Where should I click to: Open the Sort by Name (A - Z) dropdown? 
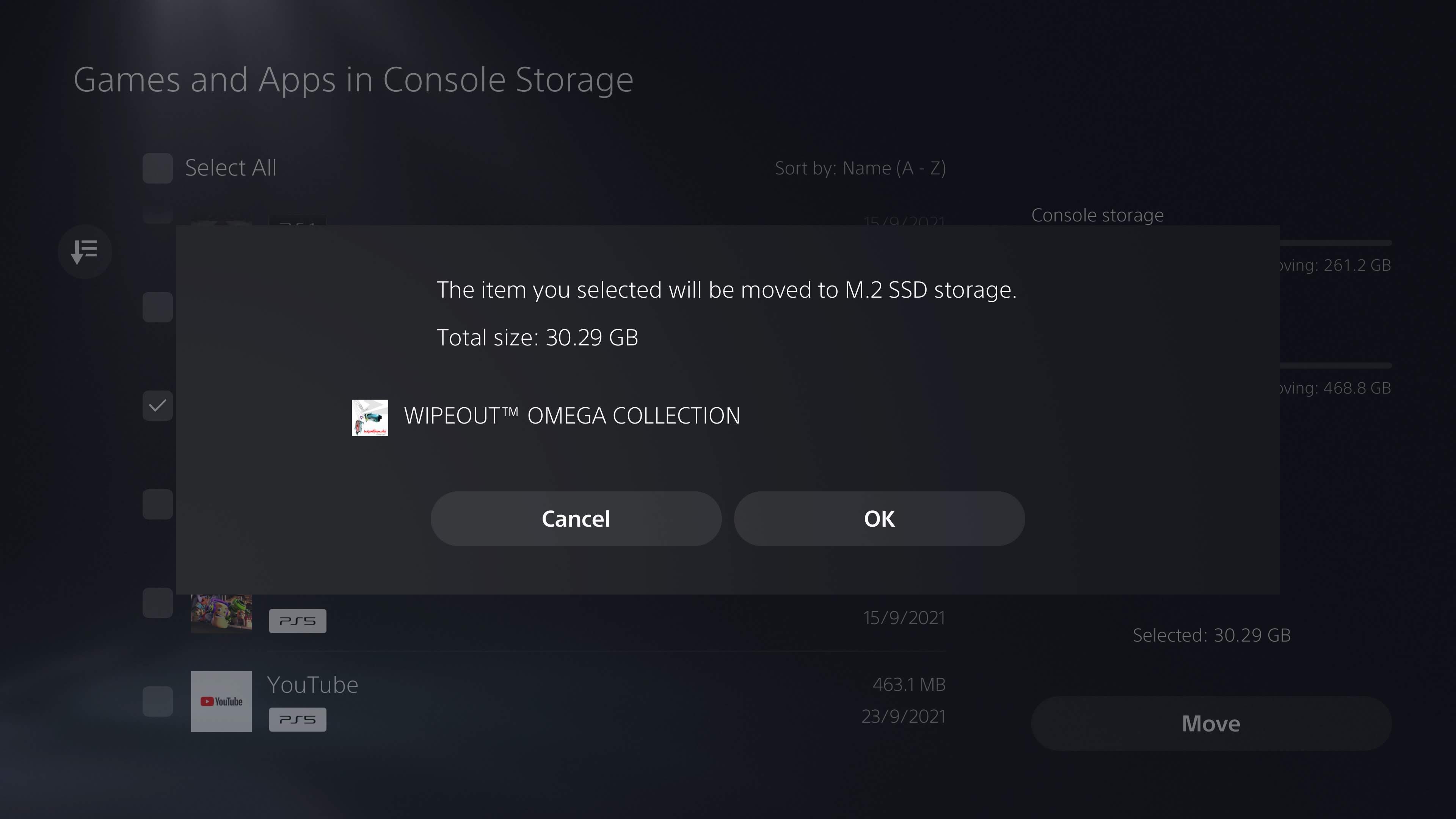(860, 168)
